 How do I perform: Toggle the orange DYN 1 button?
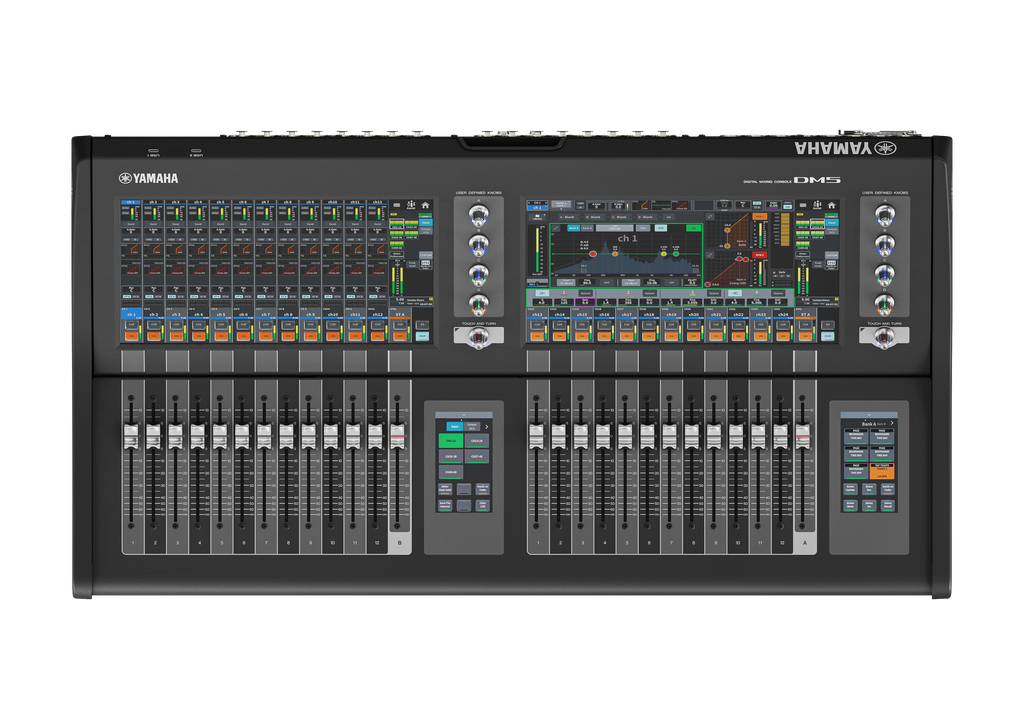click(760, 216)
